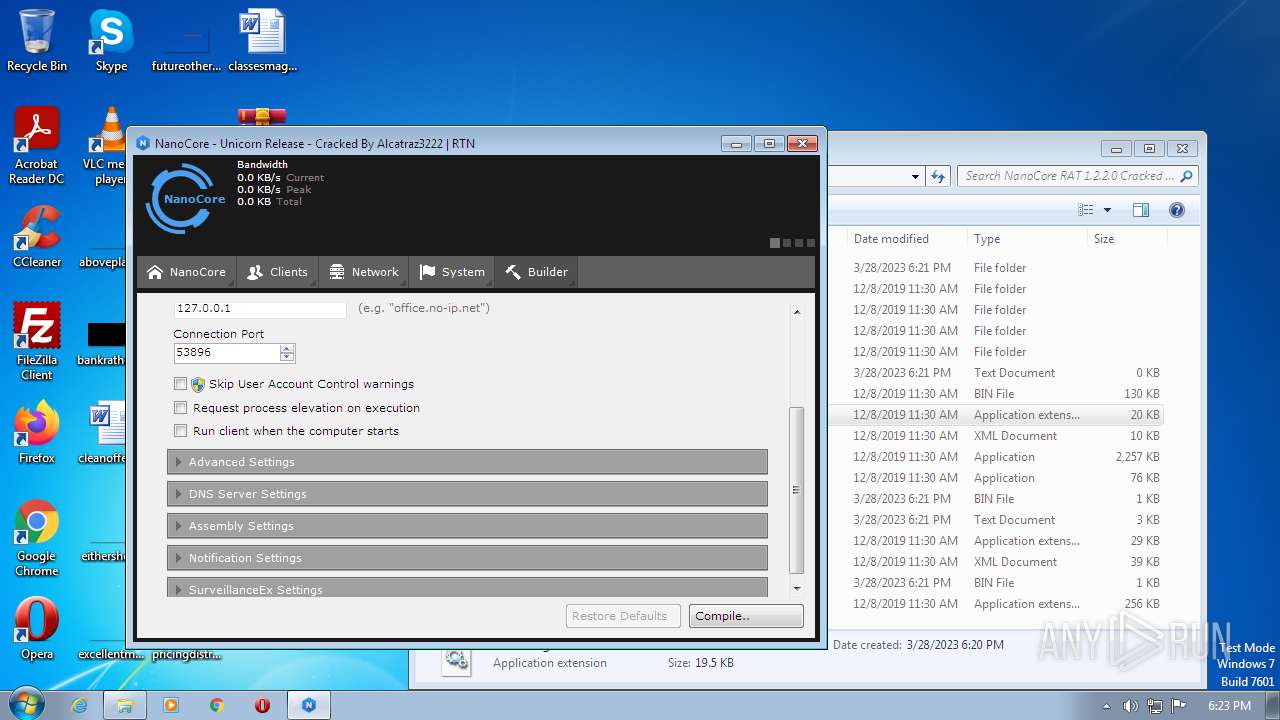The image size is (1280, 720).
Task: Select the System tab
Action: [452, 272]
